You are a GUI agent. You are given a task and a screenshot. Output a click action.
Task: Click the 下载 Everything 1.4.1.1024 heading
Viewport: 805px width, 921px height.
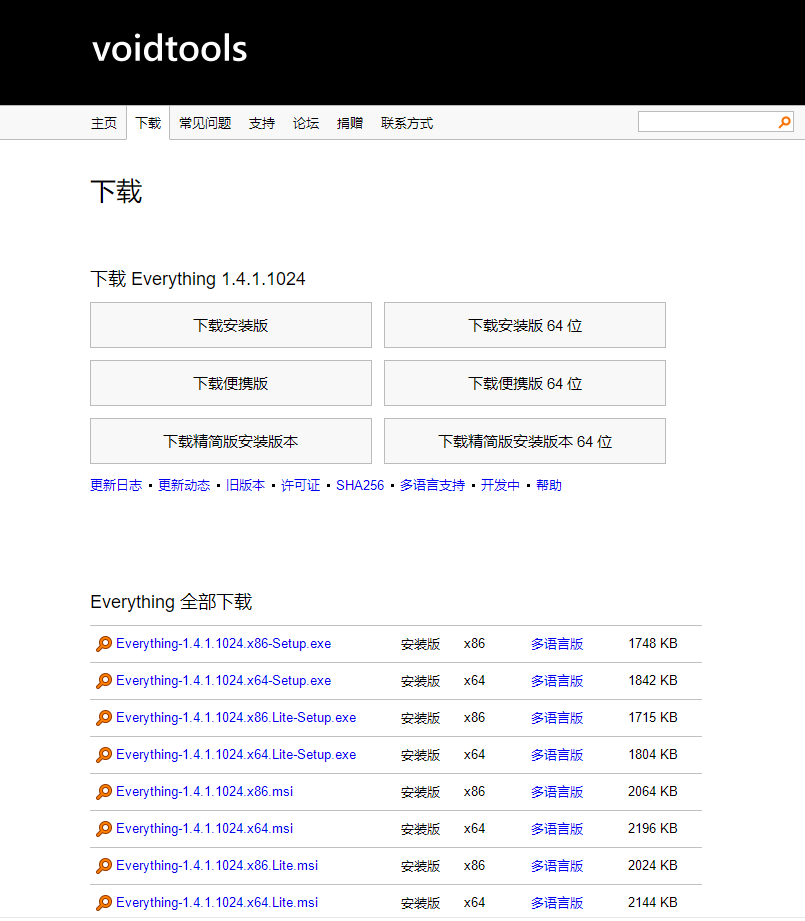198,279
